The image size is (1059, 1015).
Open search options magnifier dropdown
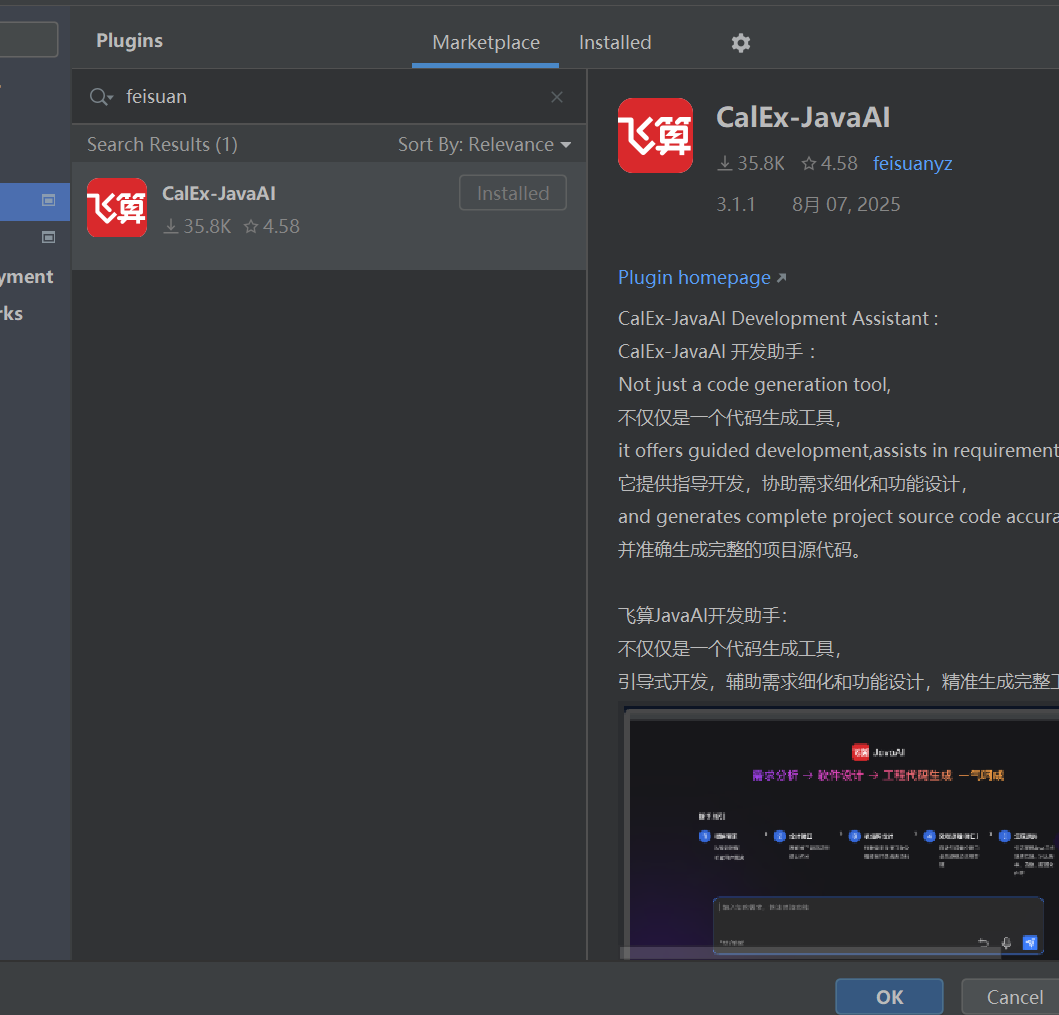point(101,97)
